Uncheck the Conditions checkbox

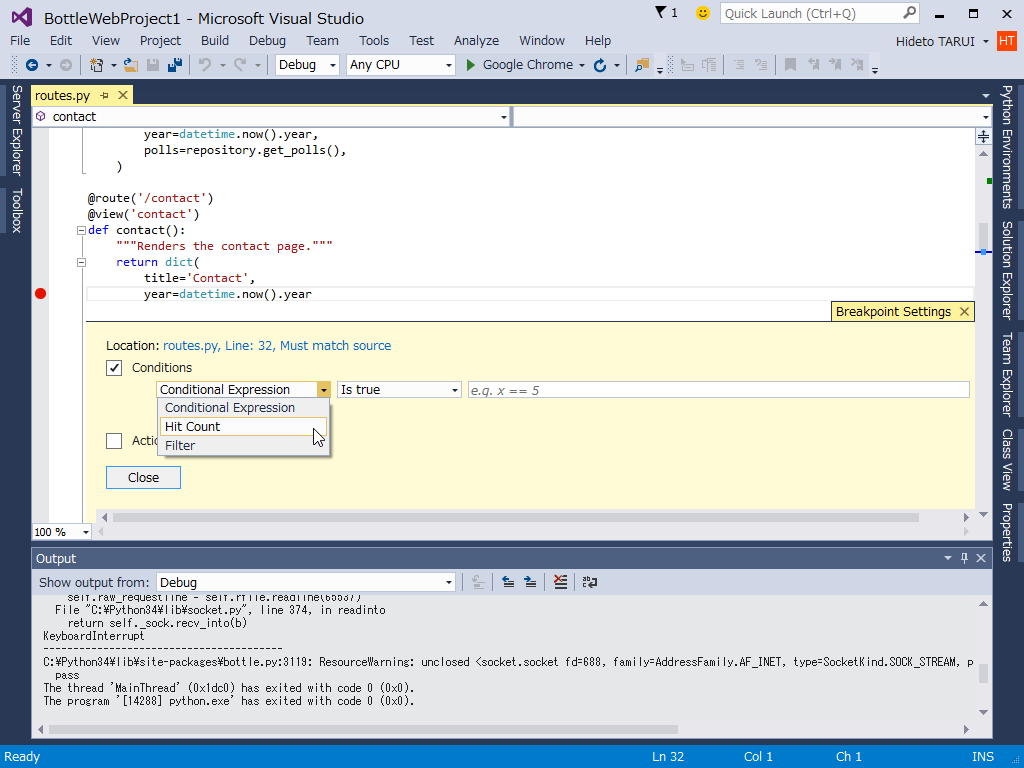pyautogui.click(x=115, y=368)
